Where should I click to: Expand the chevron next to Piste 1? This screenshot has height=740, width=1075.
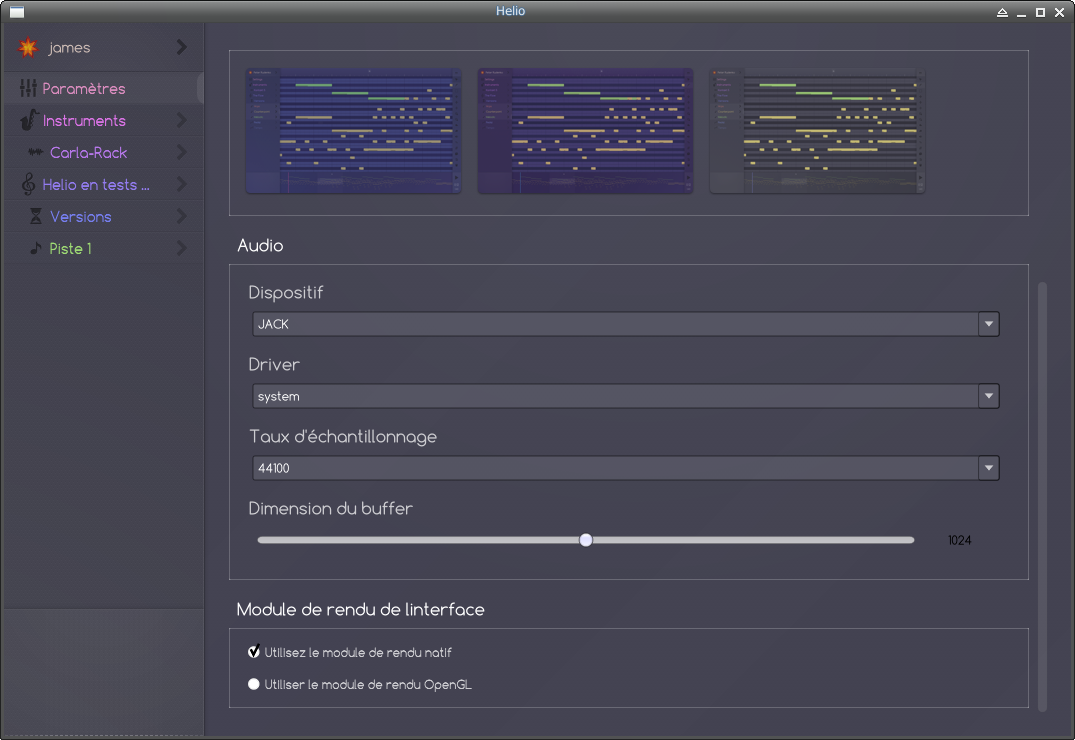coord(182,248)
